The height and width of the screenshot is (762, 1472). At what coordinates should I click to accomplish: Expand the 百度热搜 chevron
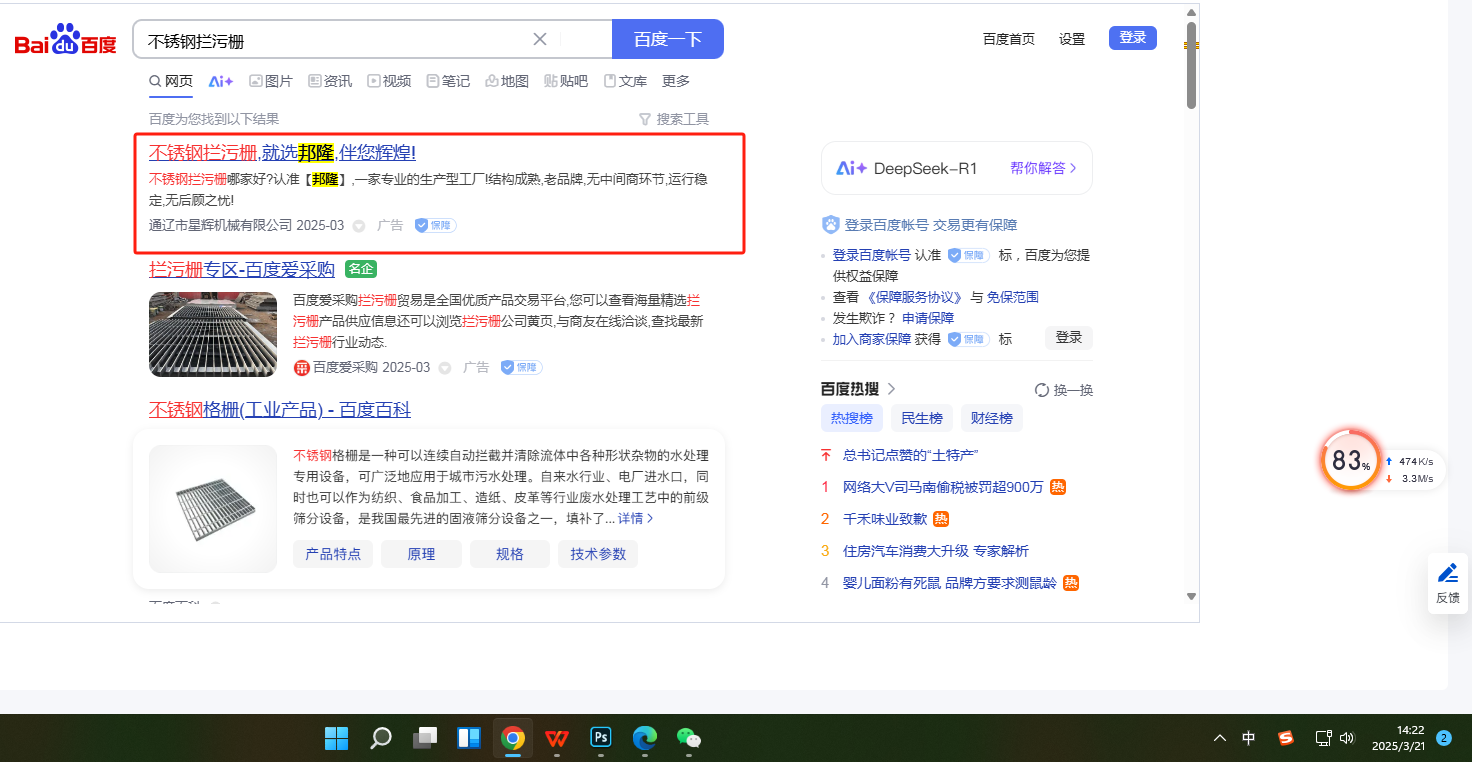coord(891,389)
